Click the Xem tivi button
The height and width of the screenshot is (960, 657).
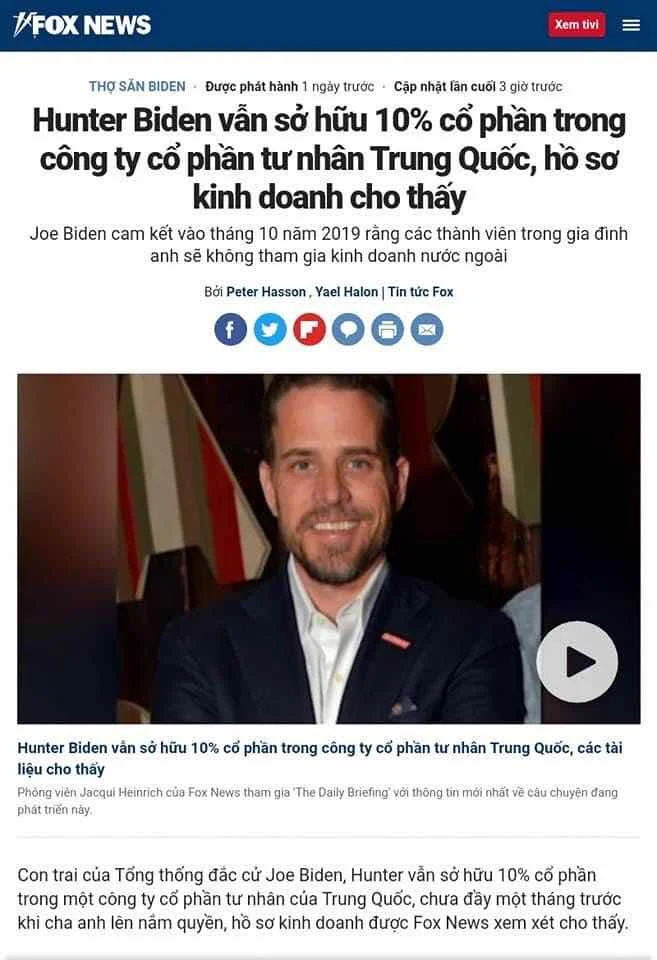(577, 24)
